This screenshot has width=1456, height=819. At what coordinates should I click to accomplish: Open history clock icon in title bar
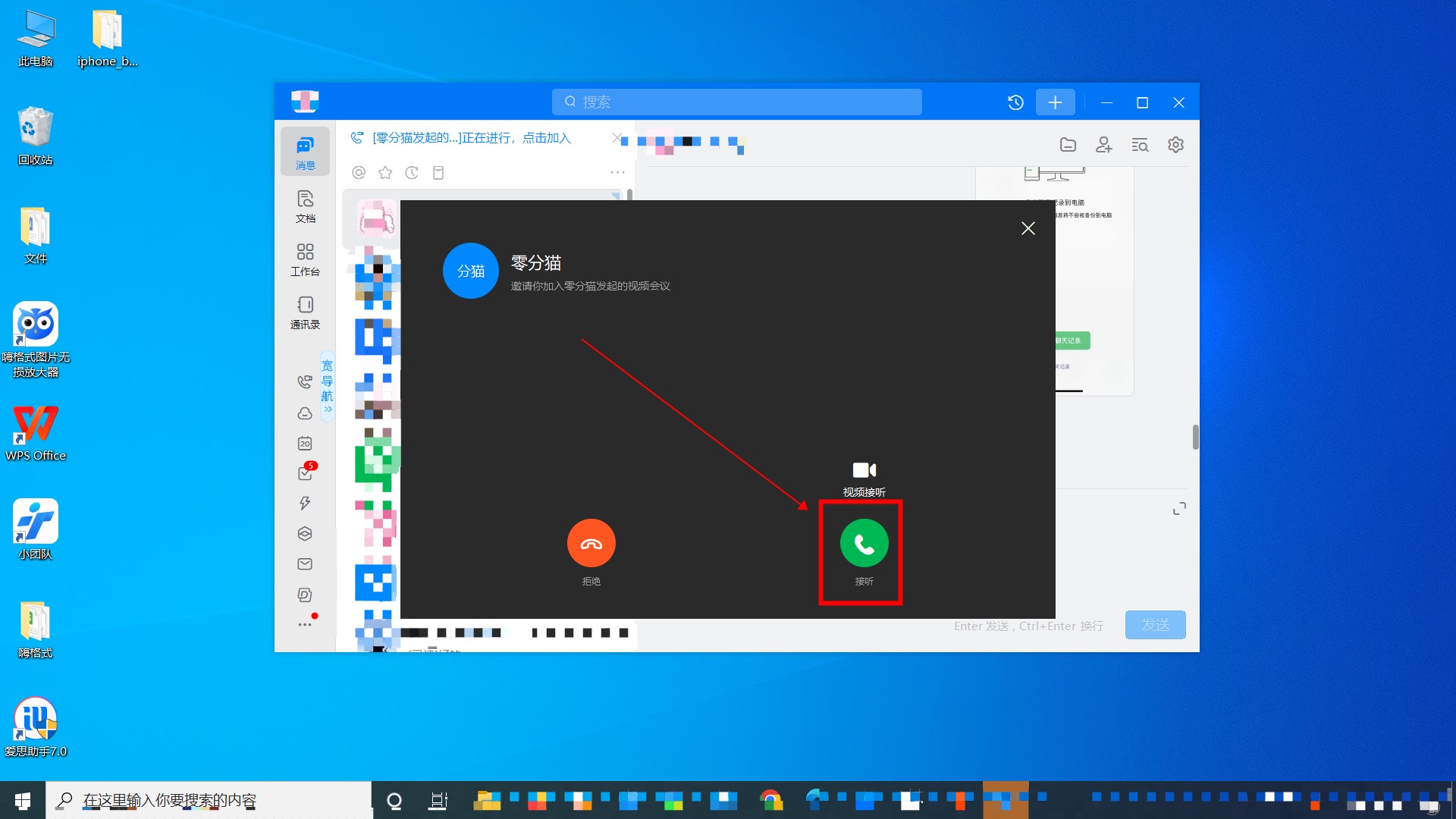pyautogui.click(x=1015, y=102)
